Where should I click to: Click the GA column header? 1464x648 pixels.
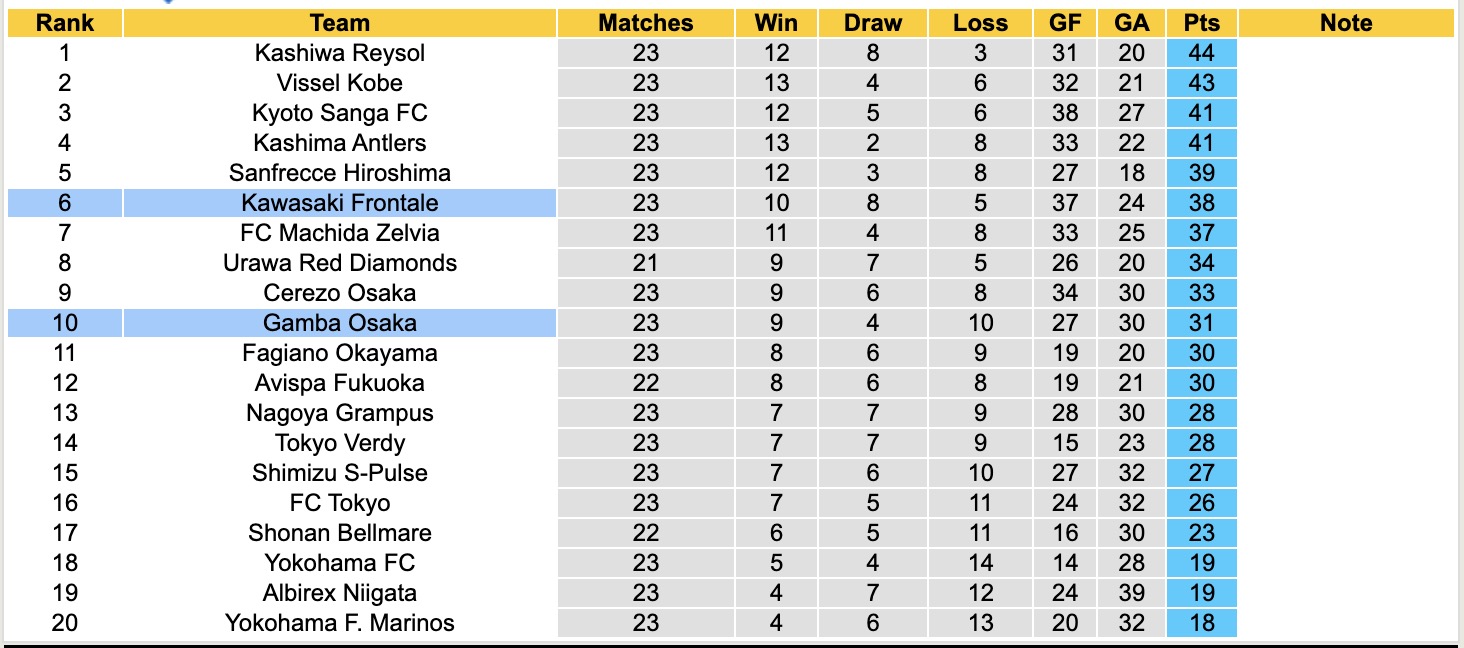click(1132, 23)
